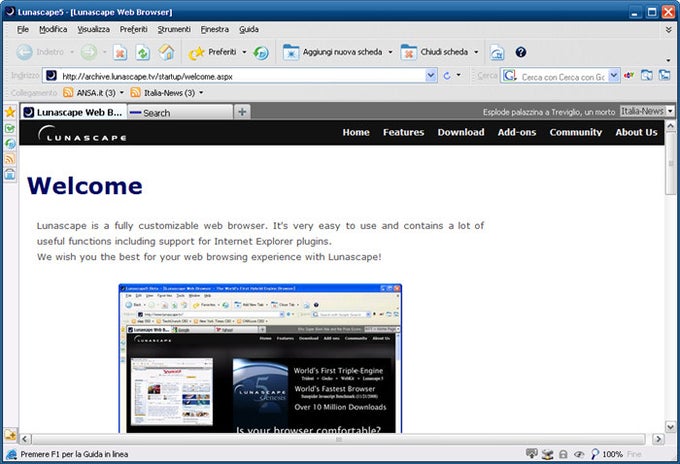The image size is (680, 464).
Task: Click the reload arrow beside address bar
Action: pyautogui.click(x=447, y=76)
